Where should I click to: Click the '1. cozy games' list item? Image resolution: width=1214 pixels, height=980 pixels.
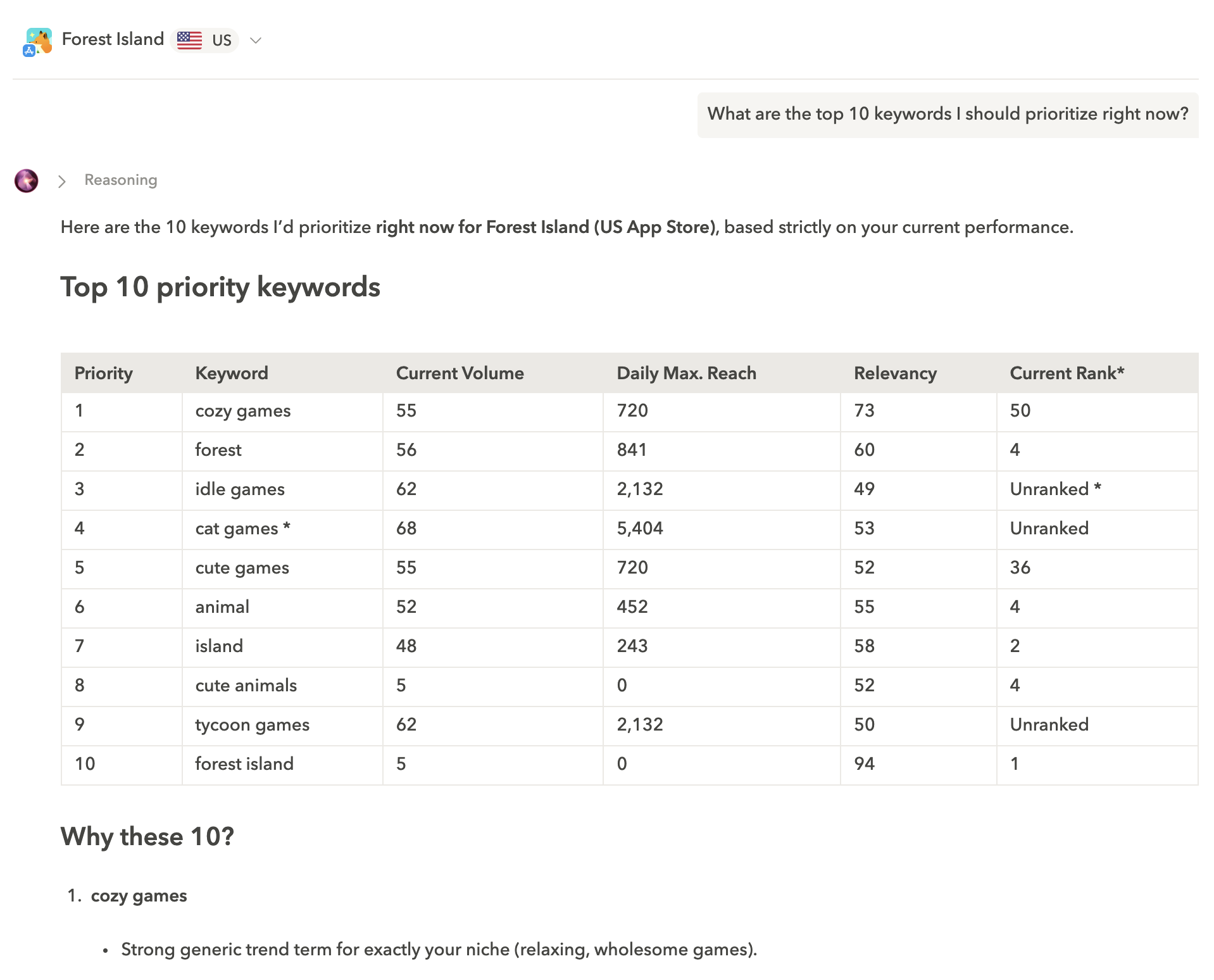[x=127, y=896]
